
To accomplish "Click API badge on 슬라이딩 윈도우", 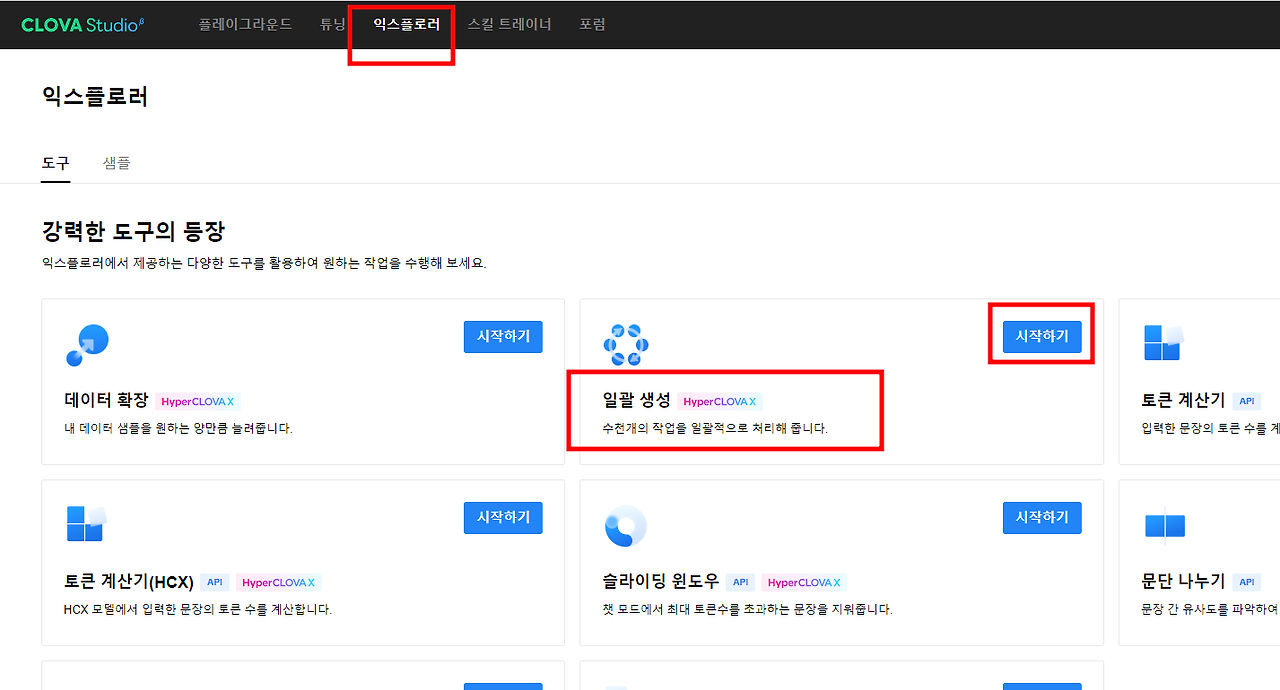I will tap(741, 582).
